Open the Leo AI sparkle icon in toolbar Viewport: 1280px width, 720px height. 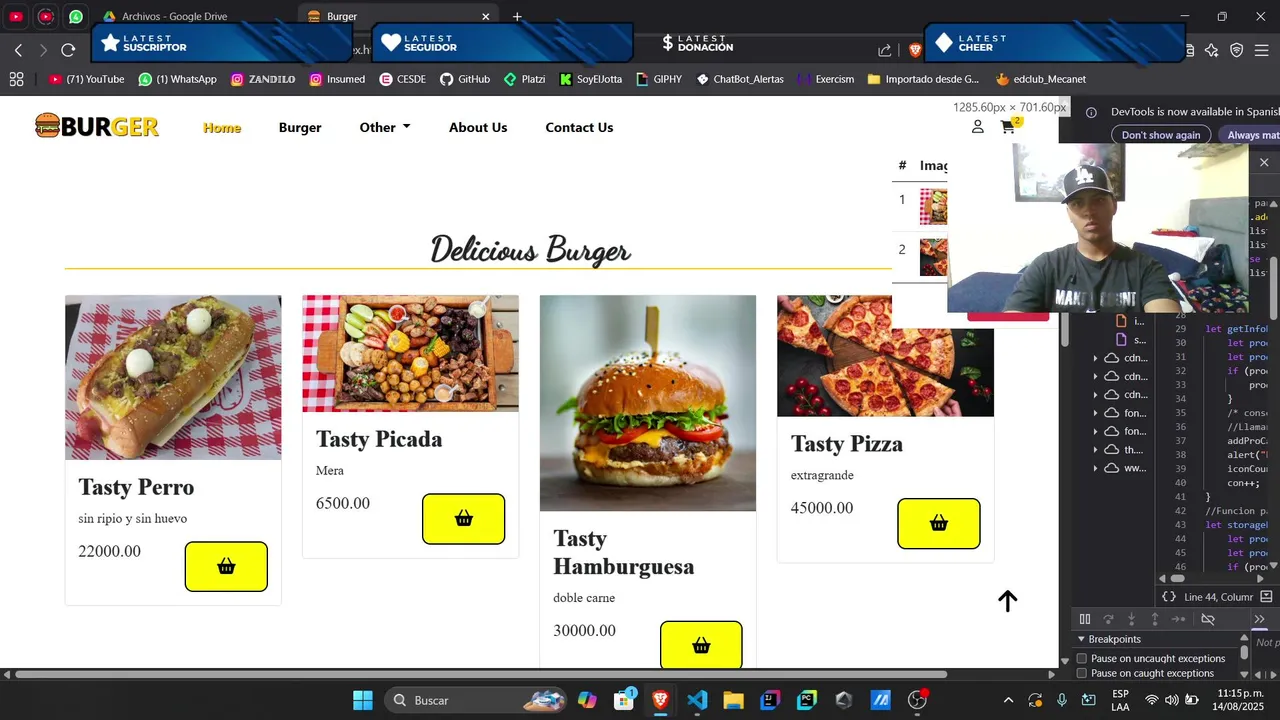tap(1212, 50)
